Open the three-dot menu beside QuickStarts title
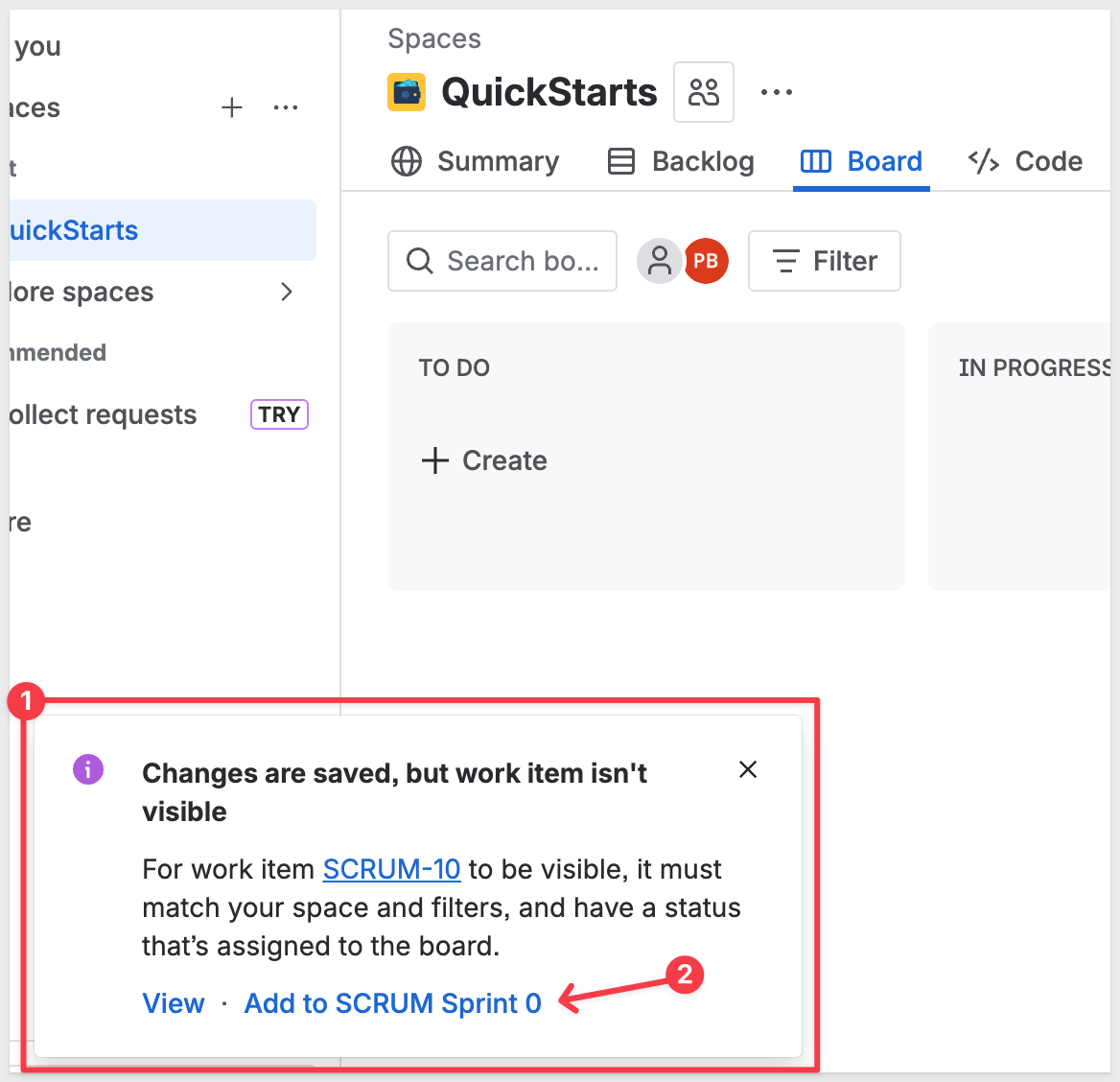 (776, 92)
